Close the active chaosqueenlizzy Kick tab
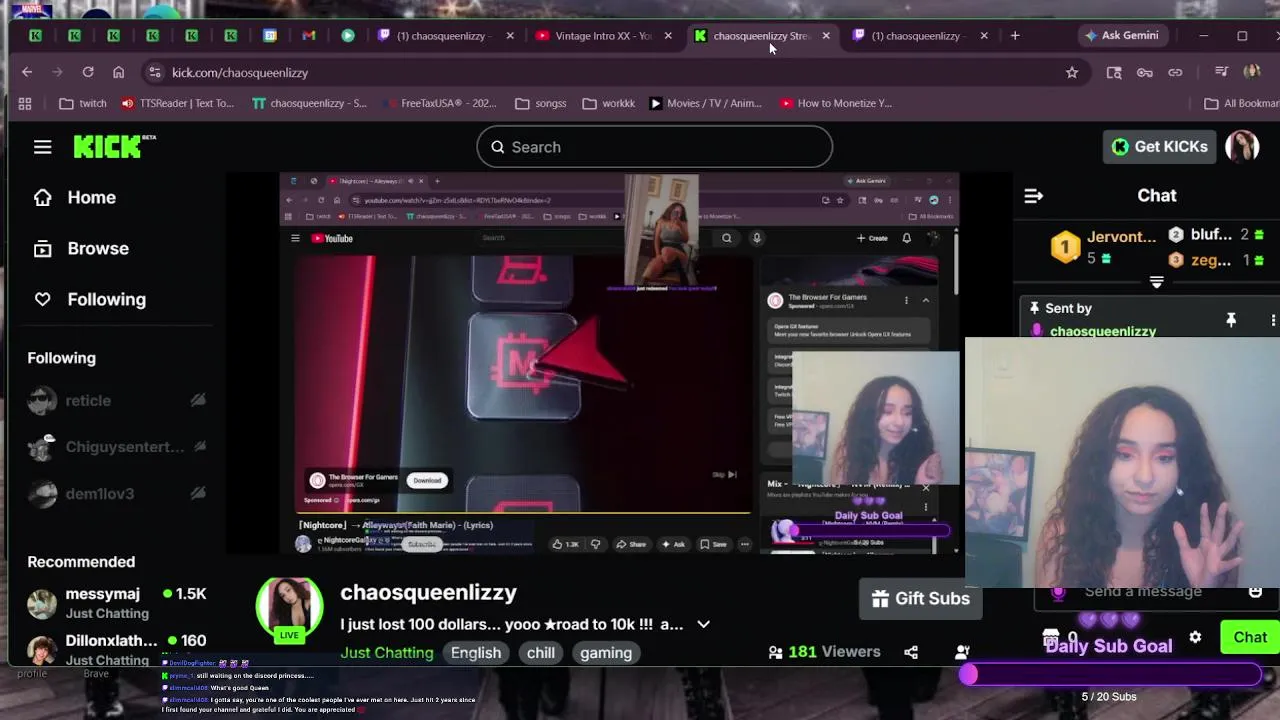This screenshot has width=1280, height=720. click(x=826, y=35)
